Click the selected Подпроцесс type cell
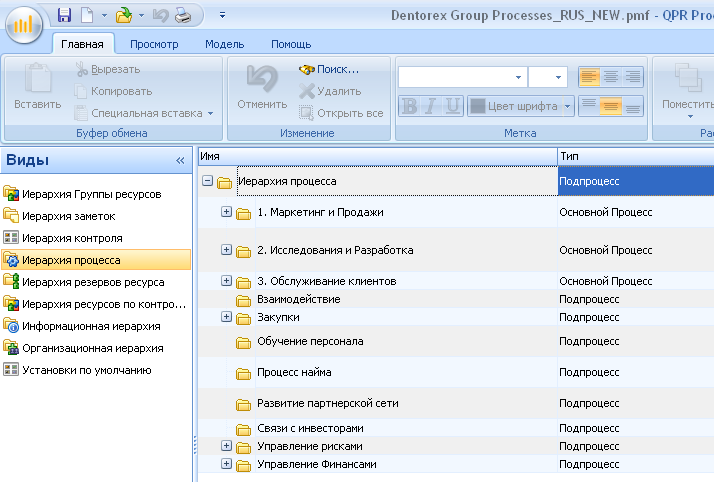The width and height of the screenshot is (714, 482). pyautogui.click(x=636, y=181)
